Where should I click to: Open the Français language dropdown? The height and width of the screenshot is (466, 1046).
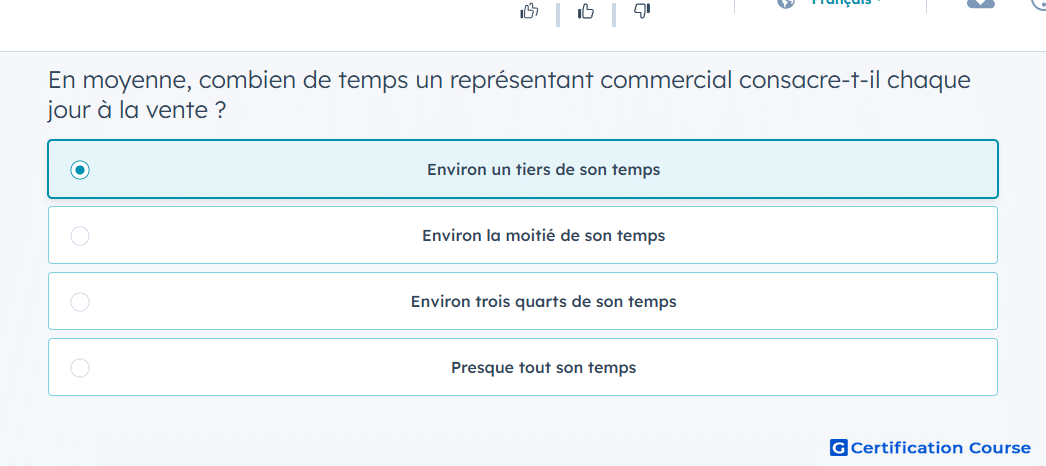pos(841,3)
